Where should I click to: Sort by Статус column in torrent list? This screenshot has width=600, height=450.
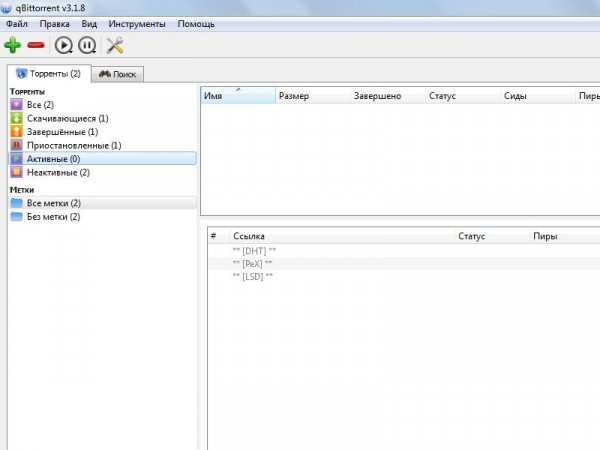pos(463,96)
